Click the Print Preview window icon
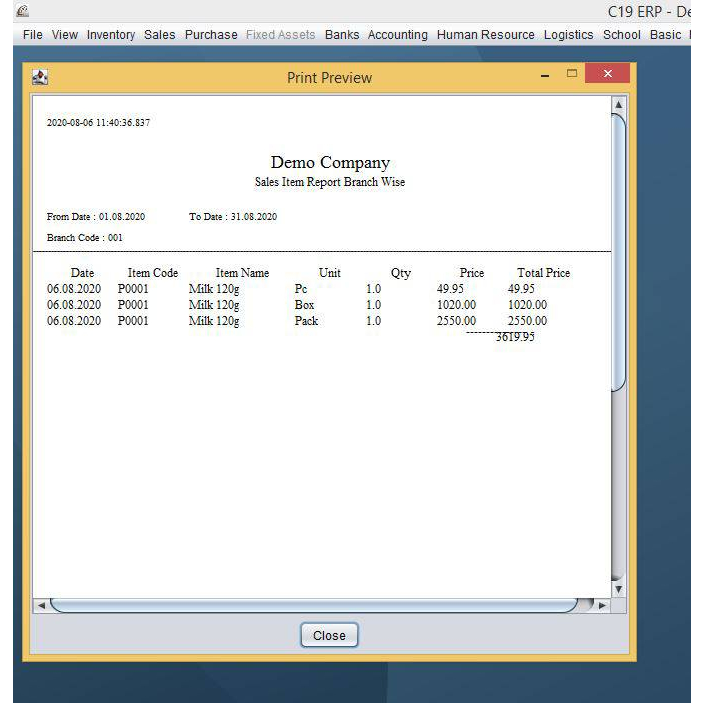The width and height of the screenshot is (703, 703). pos(40,77)
